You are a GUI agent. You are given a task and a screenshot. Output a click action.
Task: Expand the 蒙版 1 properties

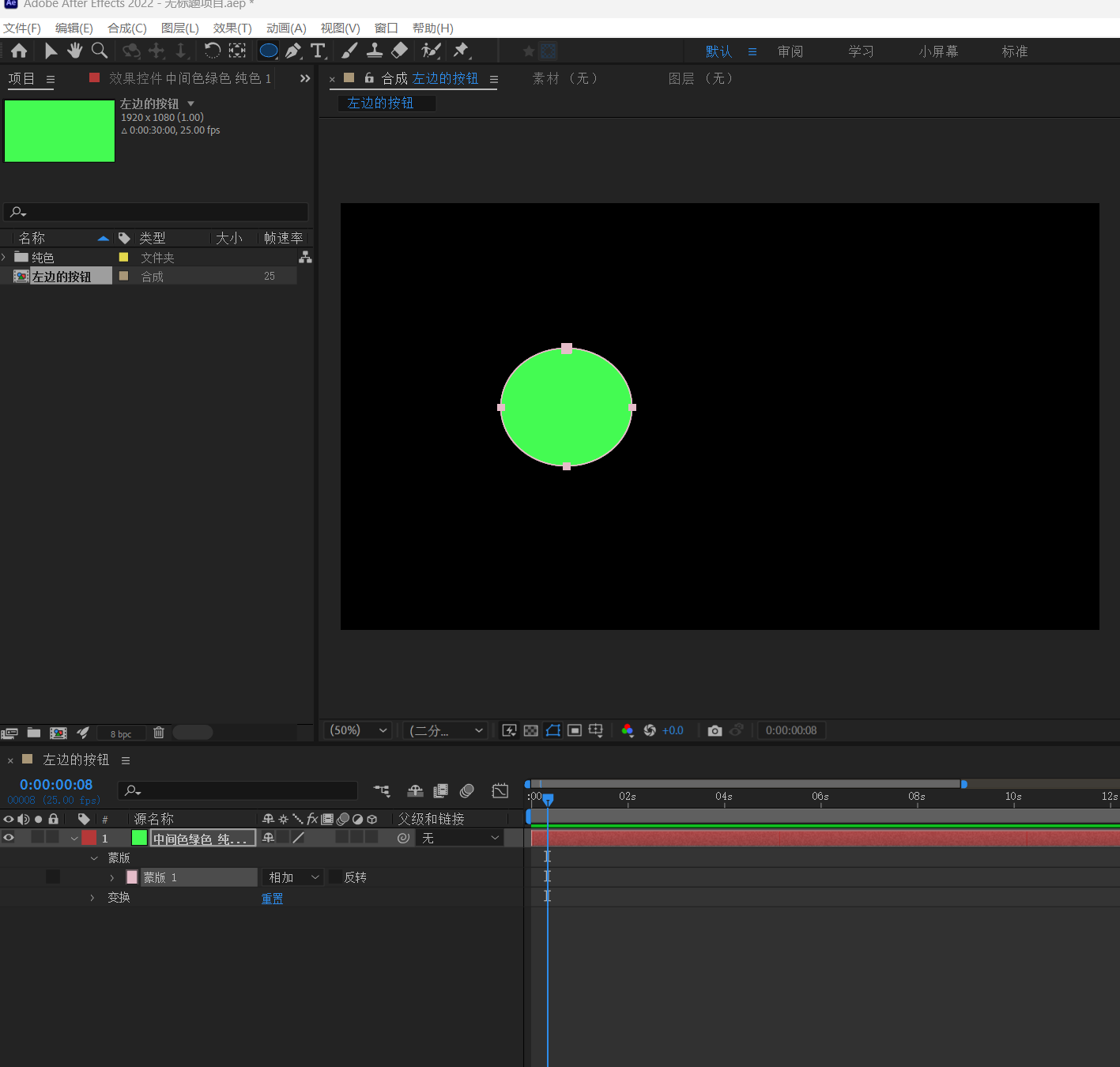point(112,877)
